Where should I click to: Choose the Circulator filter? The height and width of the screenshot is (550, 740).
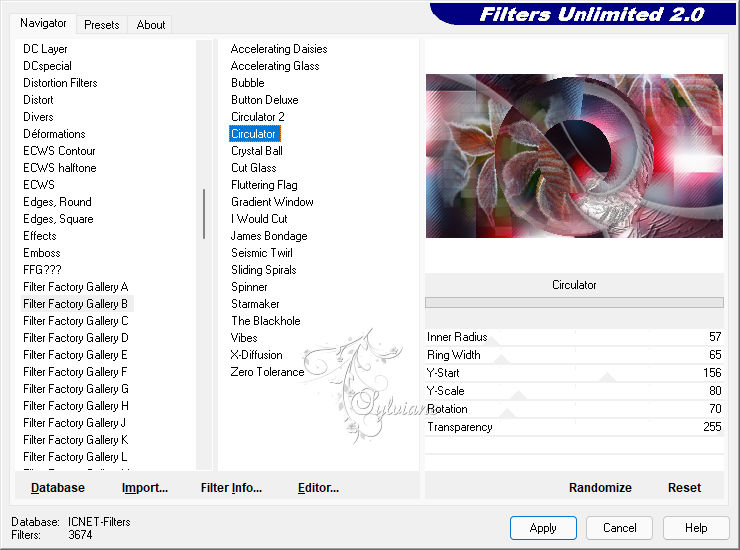[x=254, y=134]
